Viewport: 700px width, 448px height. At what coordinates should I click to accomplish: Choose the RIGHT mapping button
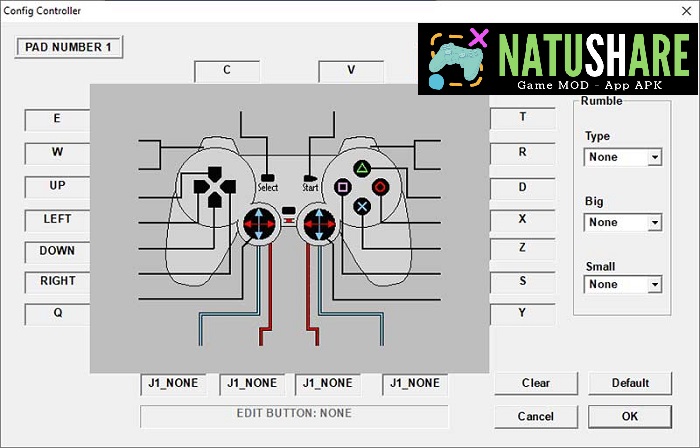click(x=57, y=282)
